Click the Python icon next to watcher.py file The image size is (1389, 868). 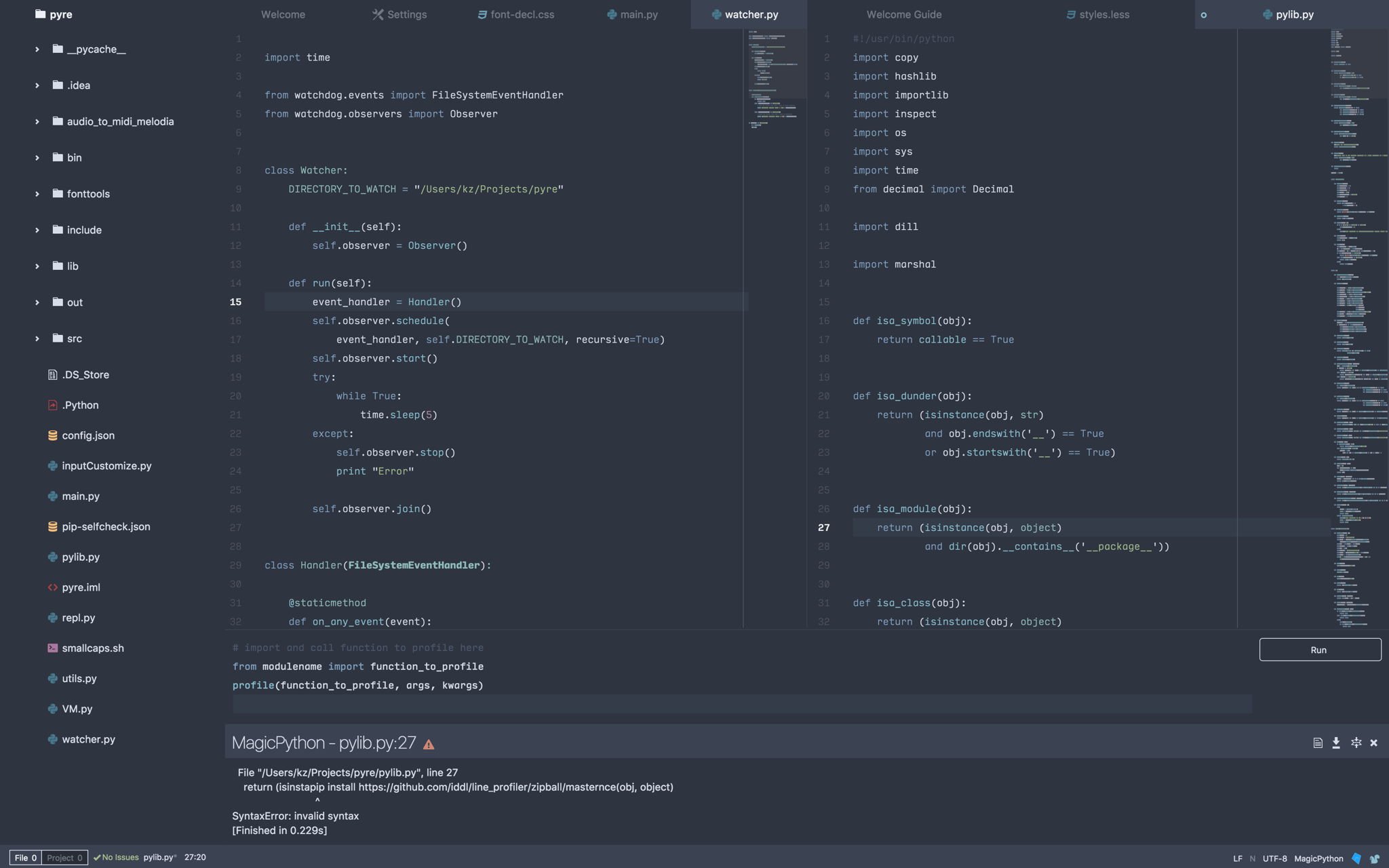point(53,739)
